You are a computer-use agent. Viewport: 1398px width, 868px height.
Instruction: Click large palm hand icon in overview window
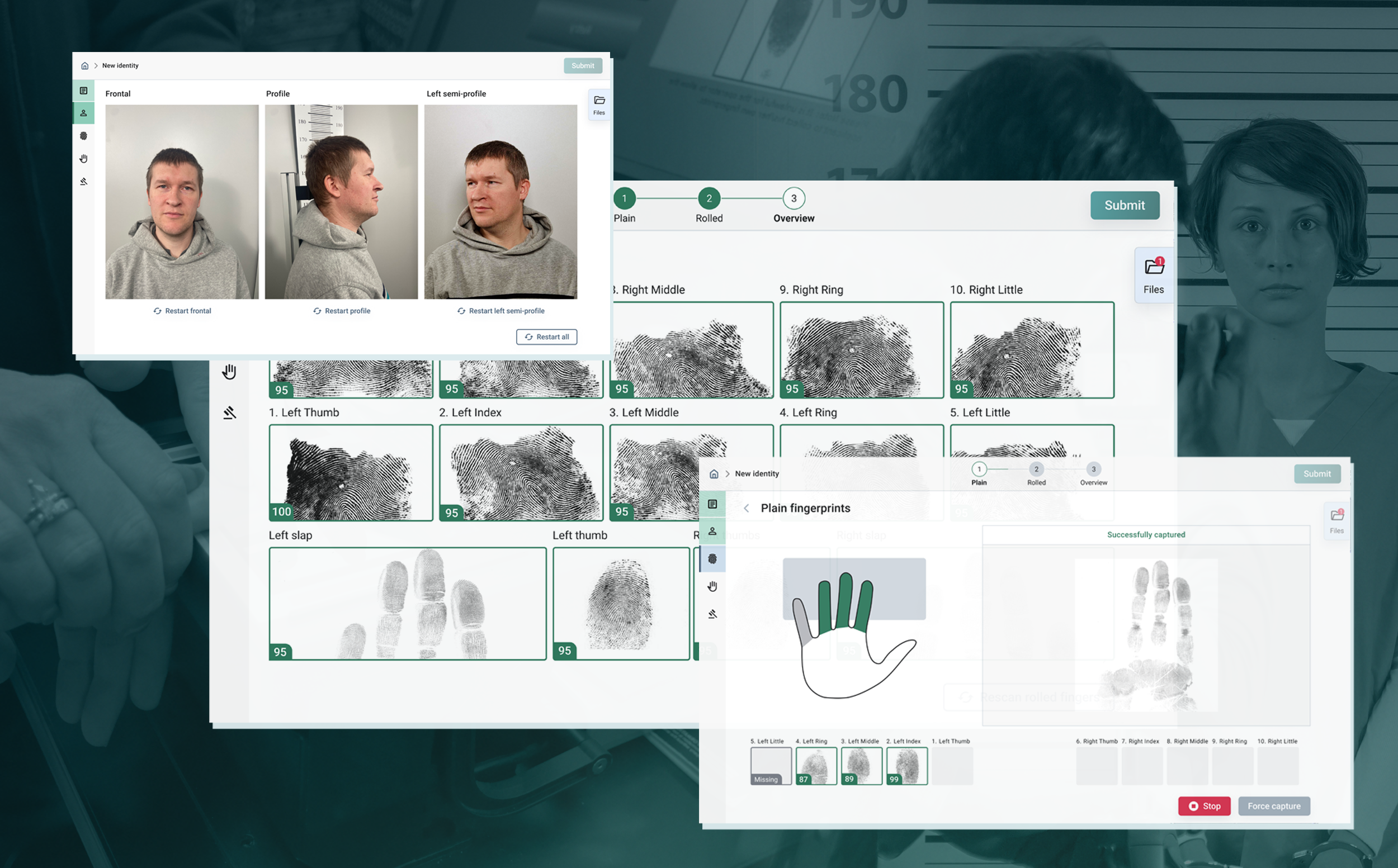229,372
